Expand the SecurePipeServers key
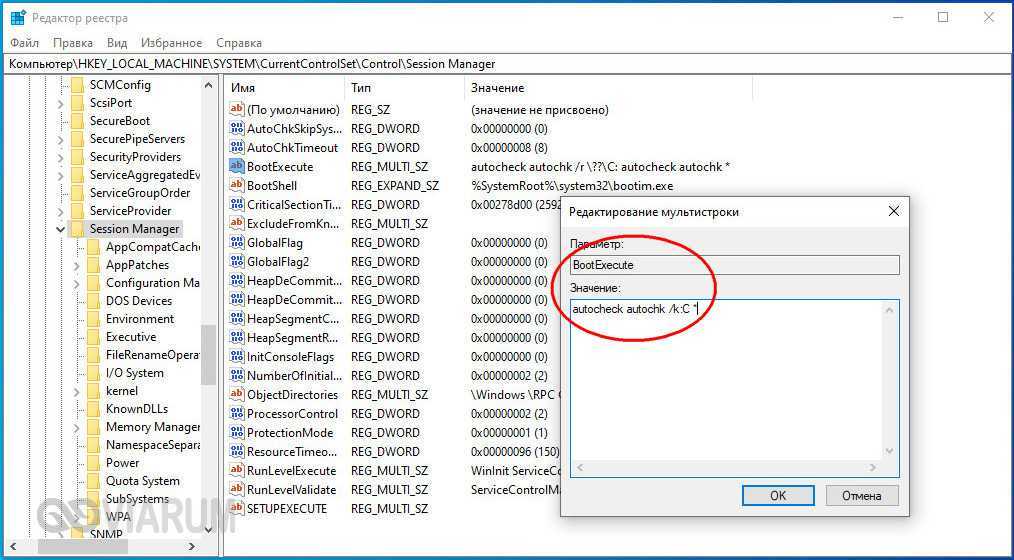The height and width of the screenshot is (560, 1014). 60,139
